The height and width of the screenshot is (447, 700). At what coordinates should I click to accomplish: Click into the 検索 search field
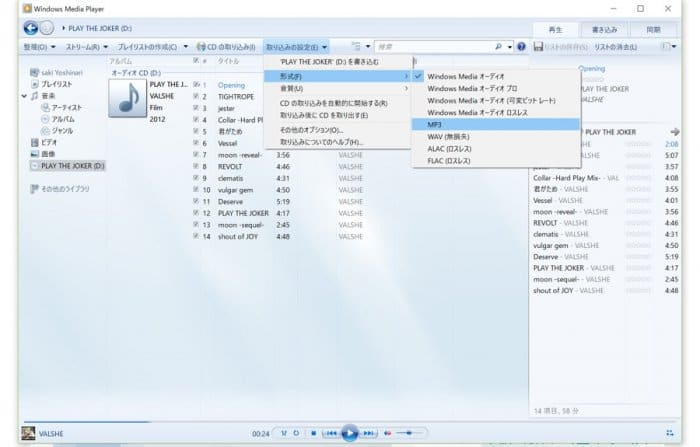tap(435, 46)
